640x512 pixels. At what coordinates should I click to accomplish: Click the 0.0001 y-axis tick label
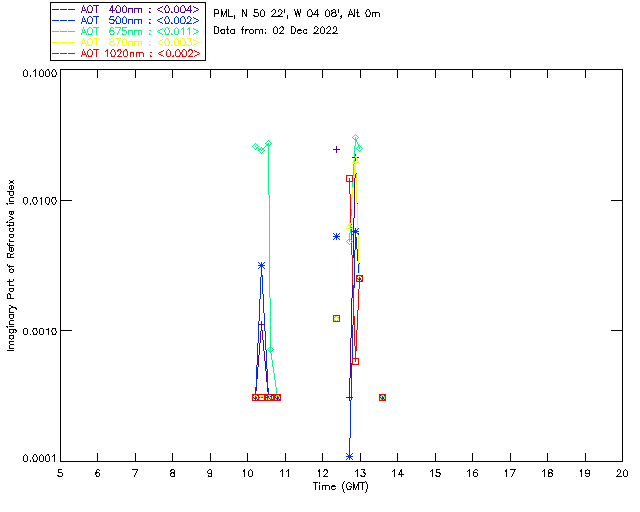coord(39,459)
